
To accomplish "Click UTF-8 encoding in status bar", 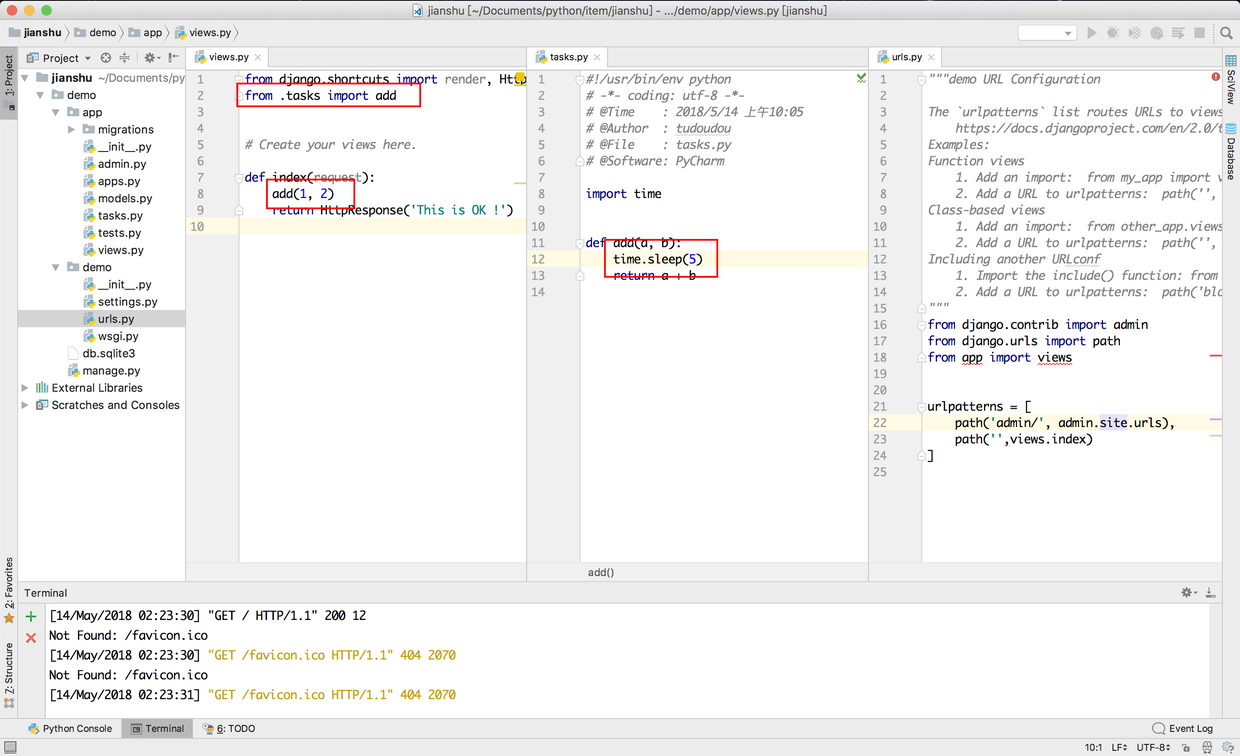I will (1153, 747).
